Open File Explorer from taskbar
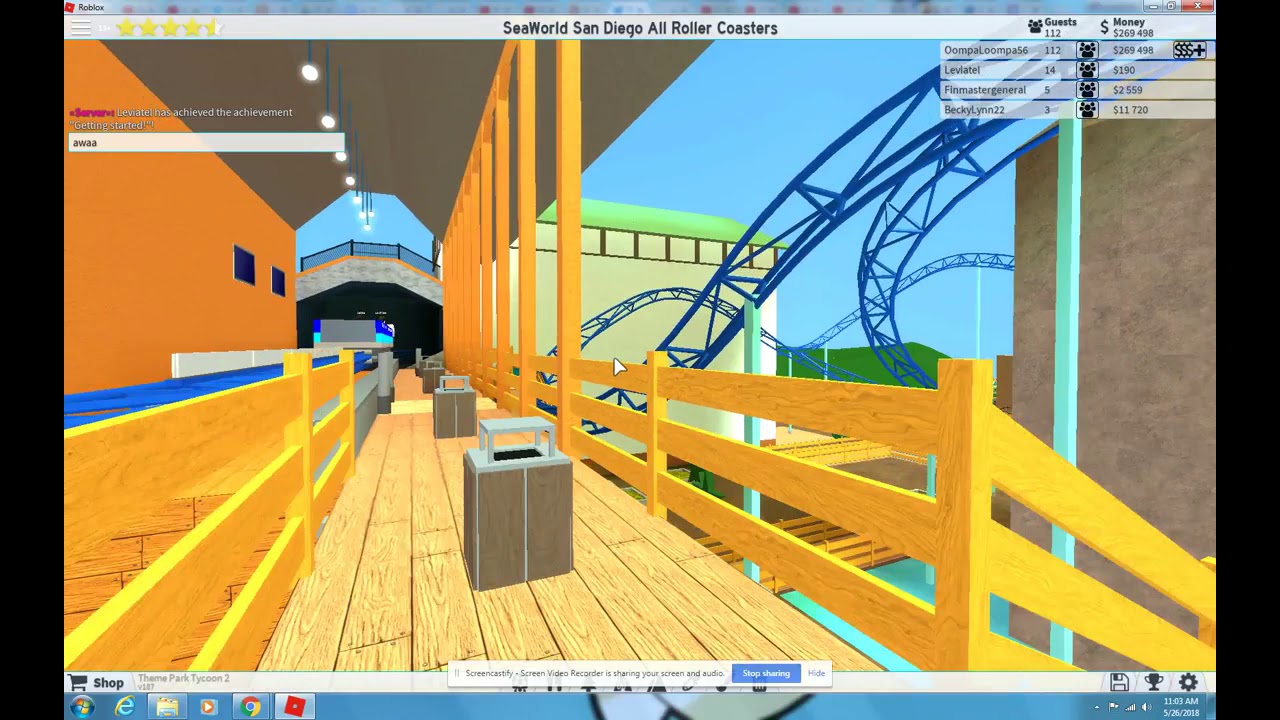The height and width of the screenshot is (720, 1280). pyautogui.click(x=166, y=707)
